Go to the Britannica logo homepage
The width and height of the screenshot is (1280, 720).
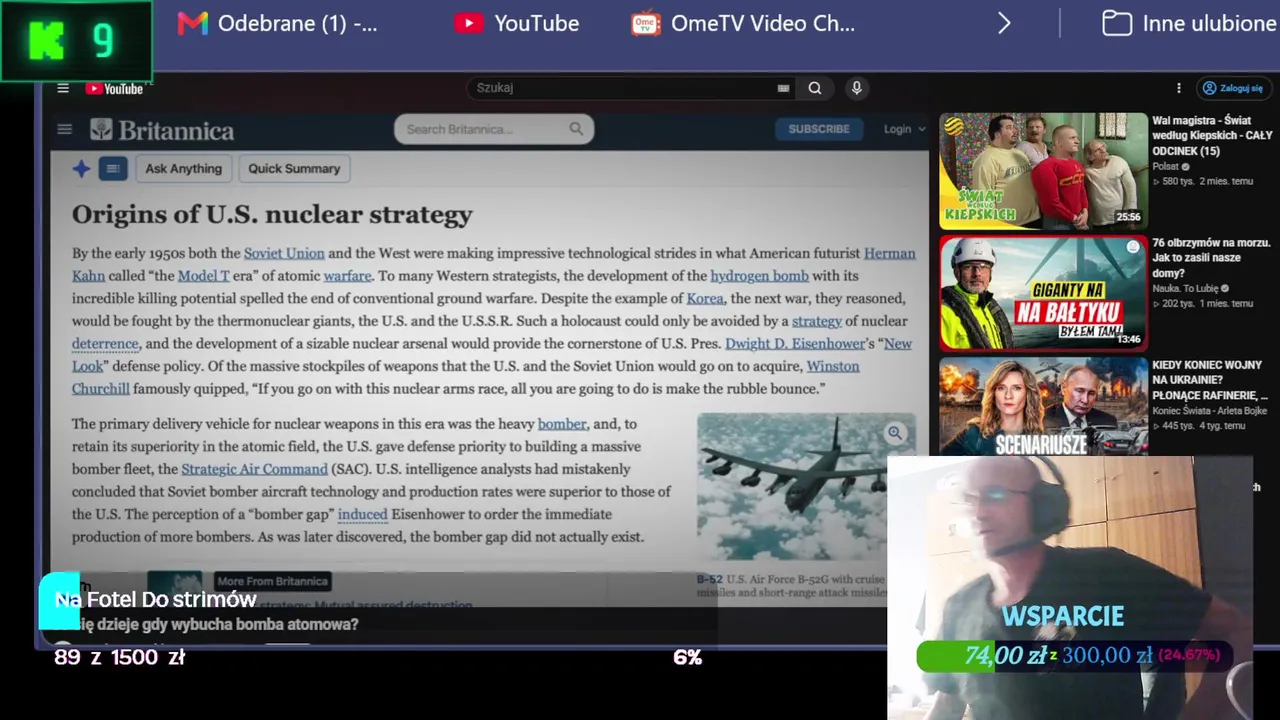[x=162, y=129]
